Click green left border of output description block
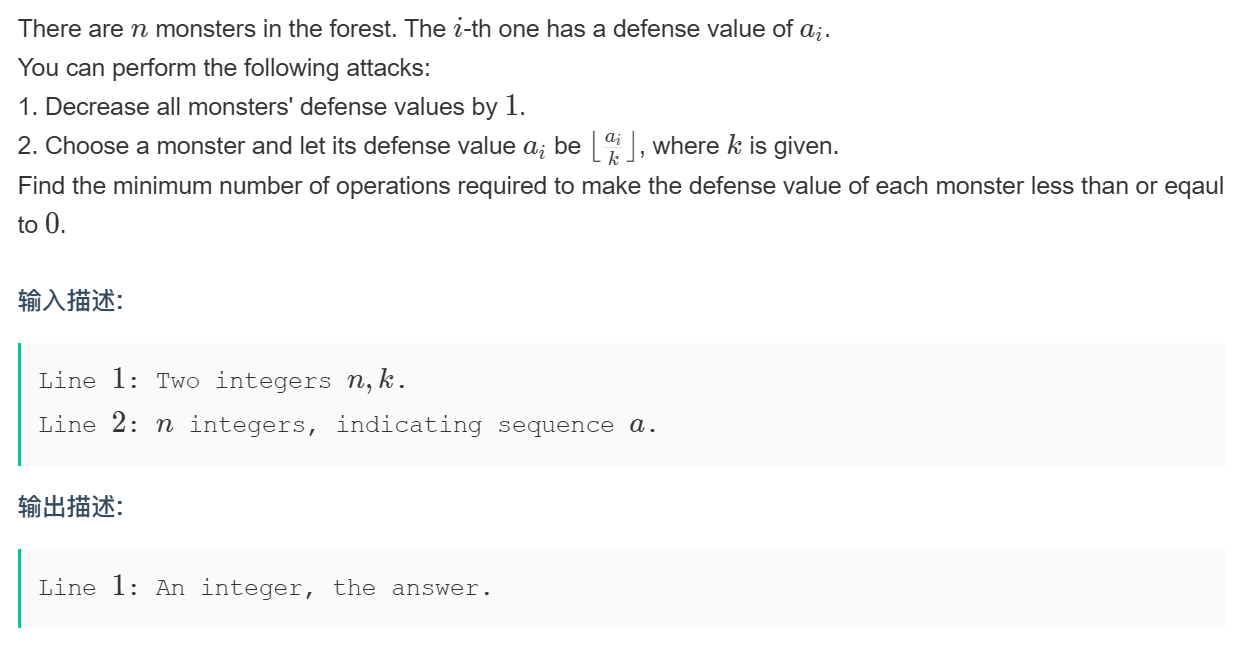This screenshot has height=646, width=1240. pyautogui.click(x=19, y=588)
